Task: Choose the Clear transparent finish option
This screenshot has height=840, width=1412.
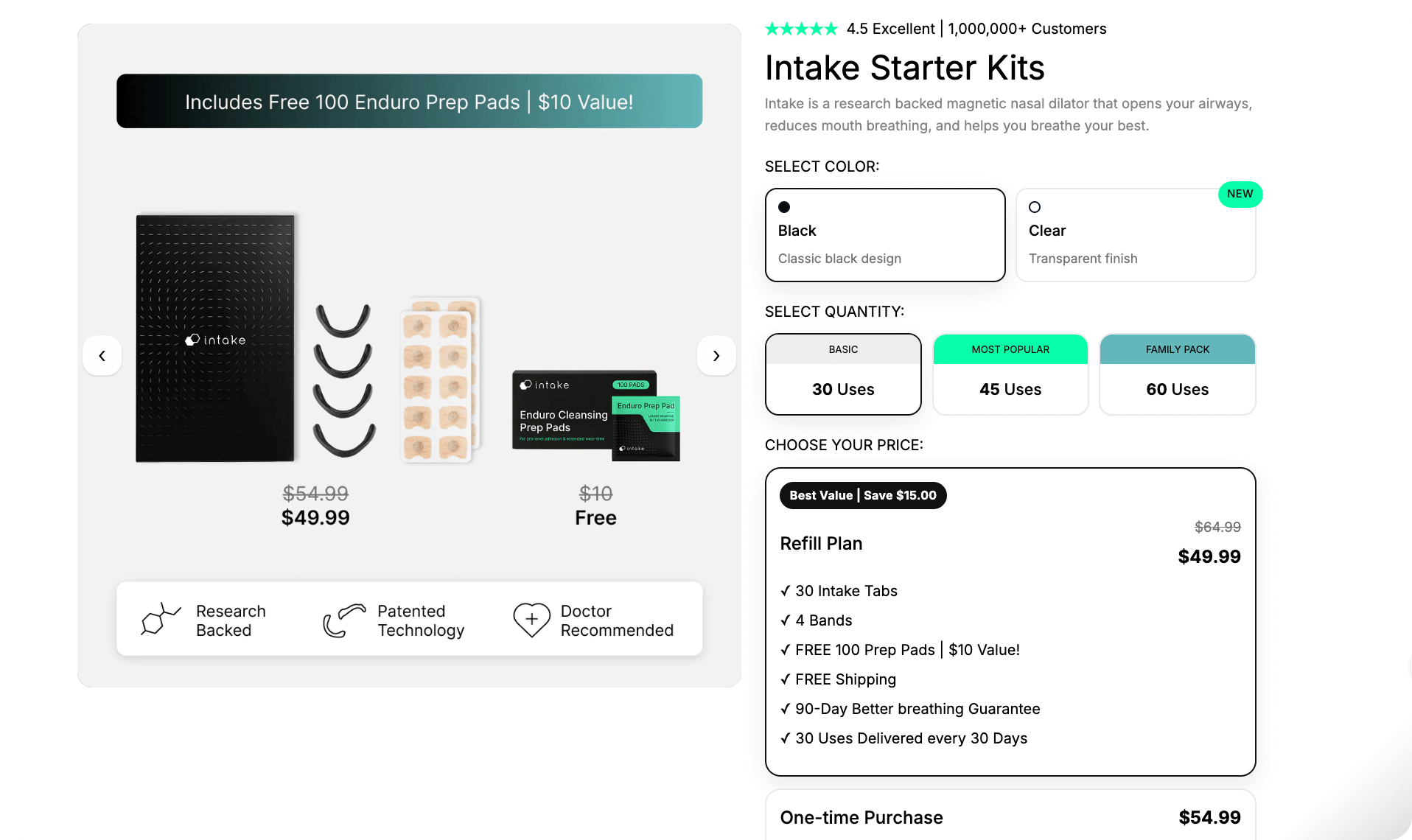Action: (x=1135, y=235)
